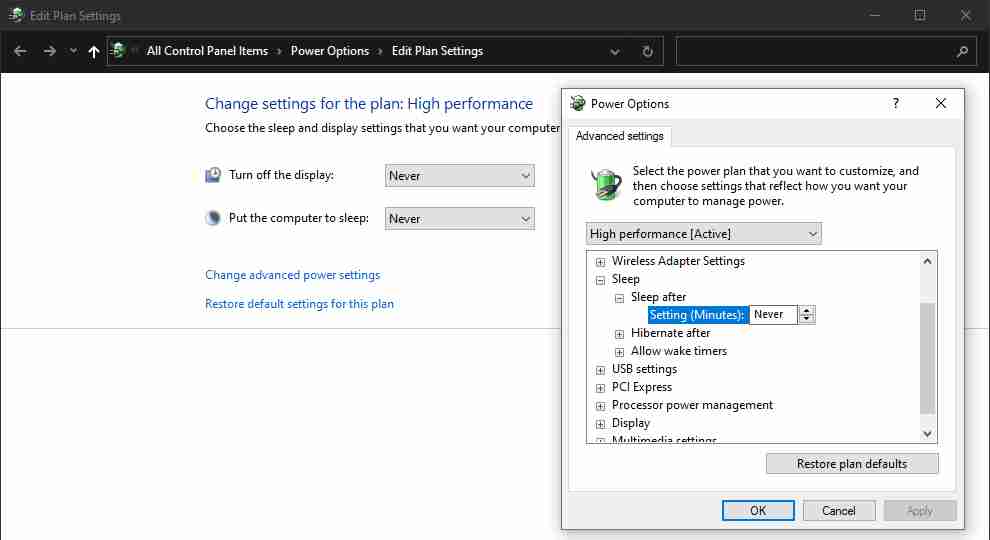Open Power Options breadcrumb
The image size is (990, 540).
coord(330,51)
